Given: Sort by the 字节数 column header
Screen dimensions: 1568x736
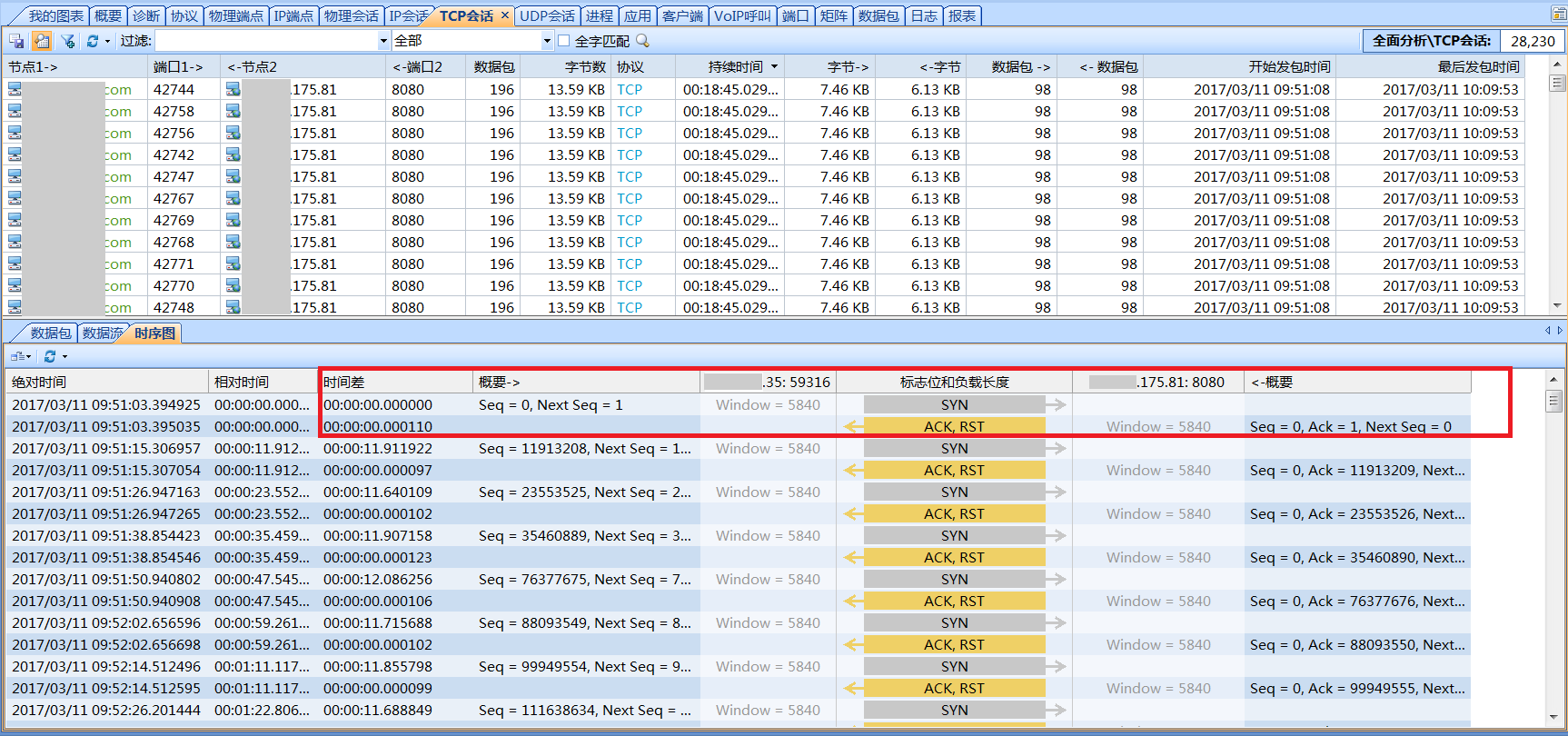Looking at the screenshot, I should [585, 67].
